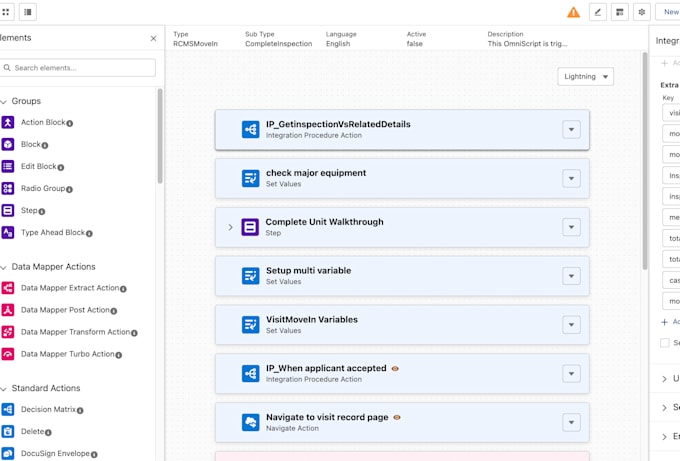Tick the checkbox in the right properties panel
Screen dimensions: 680x461
(x=664, y=343)
